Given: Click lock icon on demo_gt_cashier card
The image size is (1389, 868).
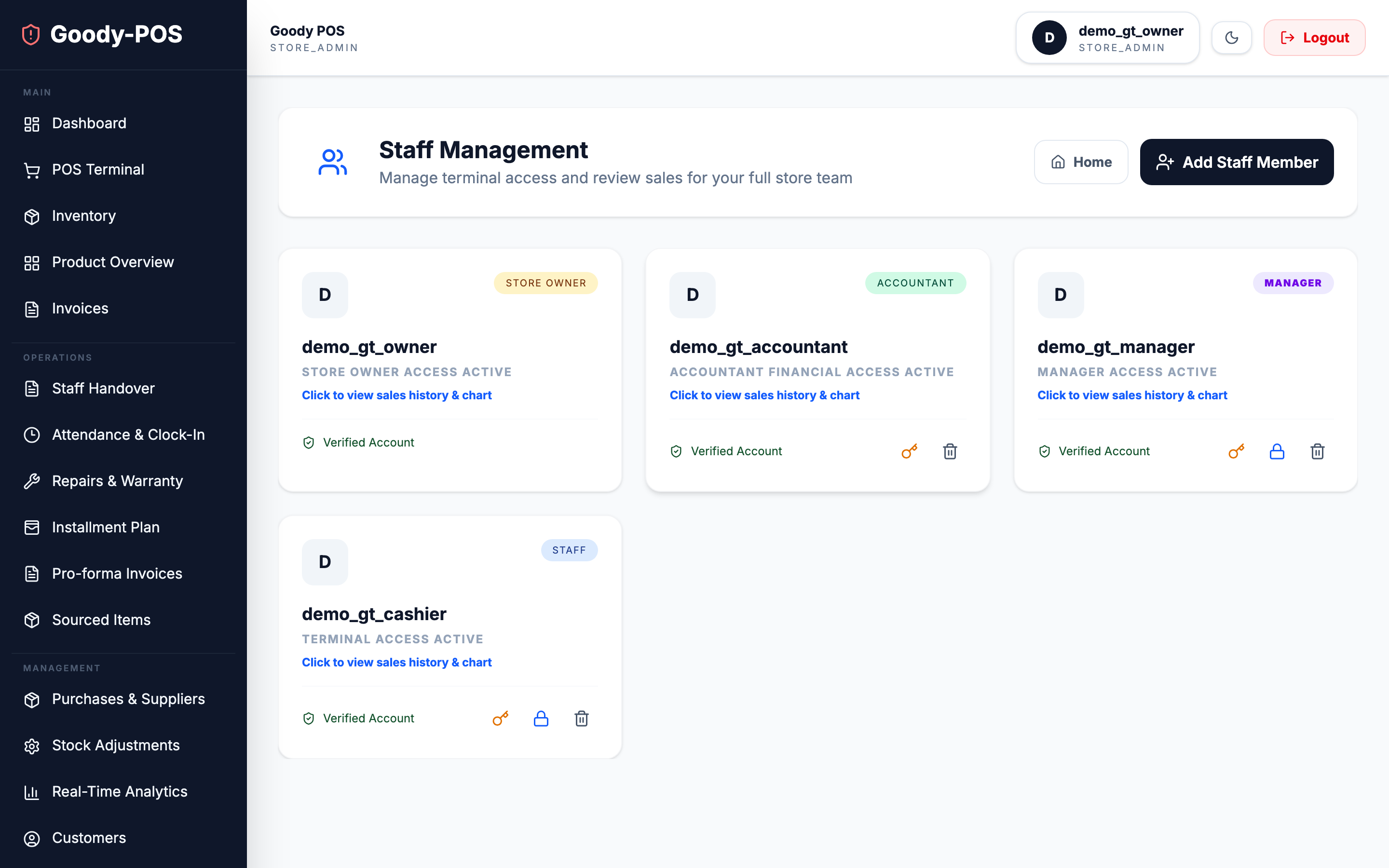Looking at the screenshot, I should click(541, 718).
